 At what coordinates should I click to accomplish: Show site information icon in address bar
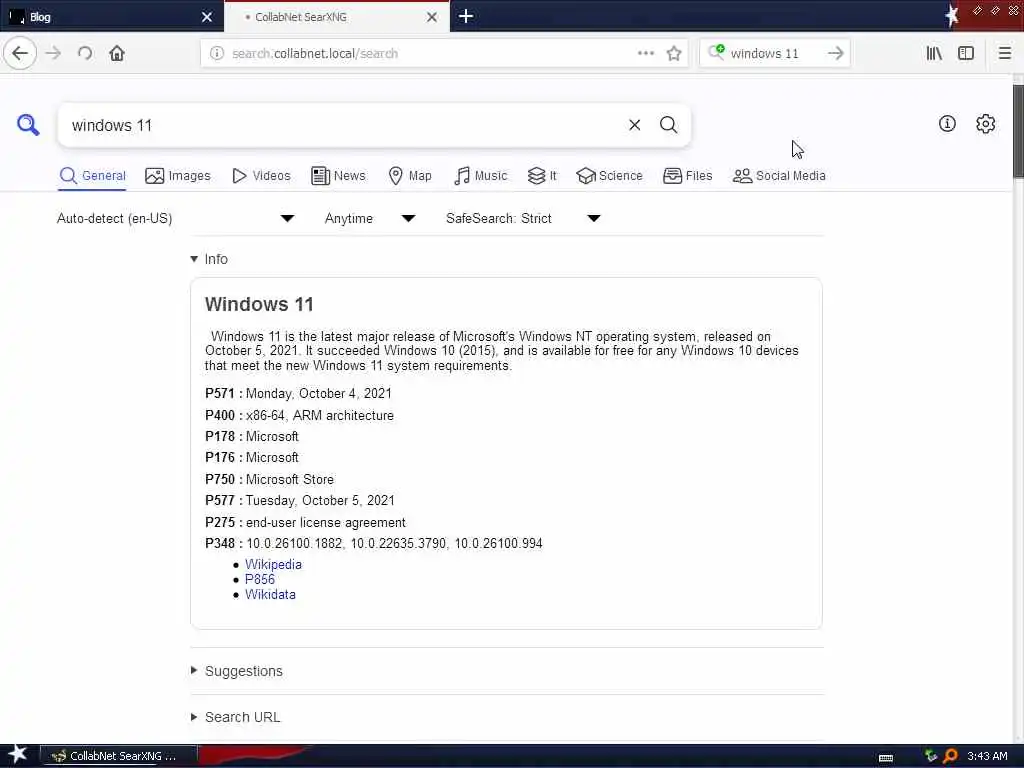[217, 54]
